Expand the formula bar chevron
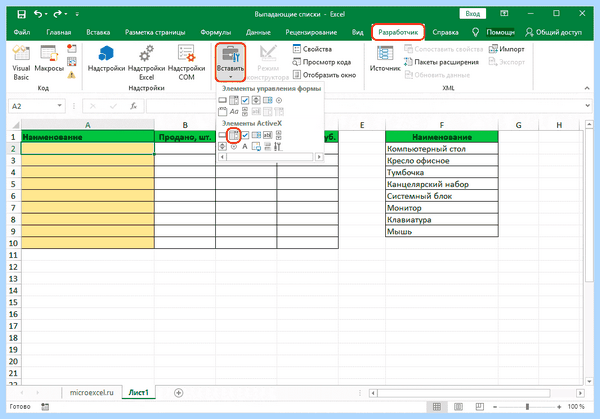The height and width of the screenshot is (419, 600). [x=588, y=105]
